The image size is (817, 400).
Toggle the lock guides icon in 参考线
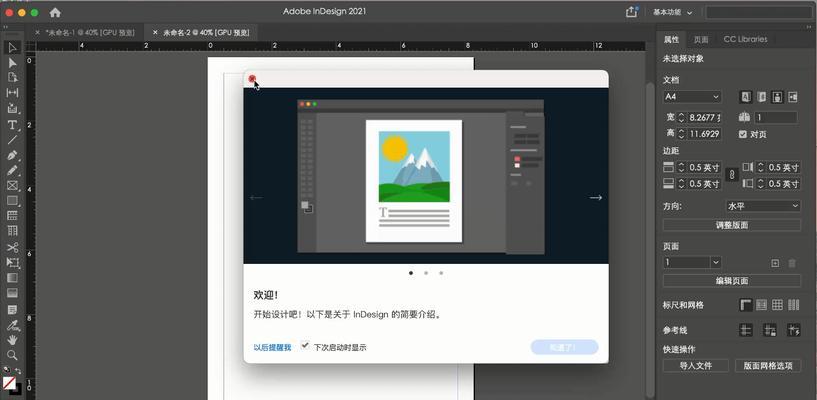pyautogui.click(x=770, y=330)
